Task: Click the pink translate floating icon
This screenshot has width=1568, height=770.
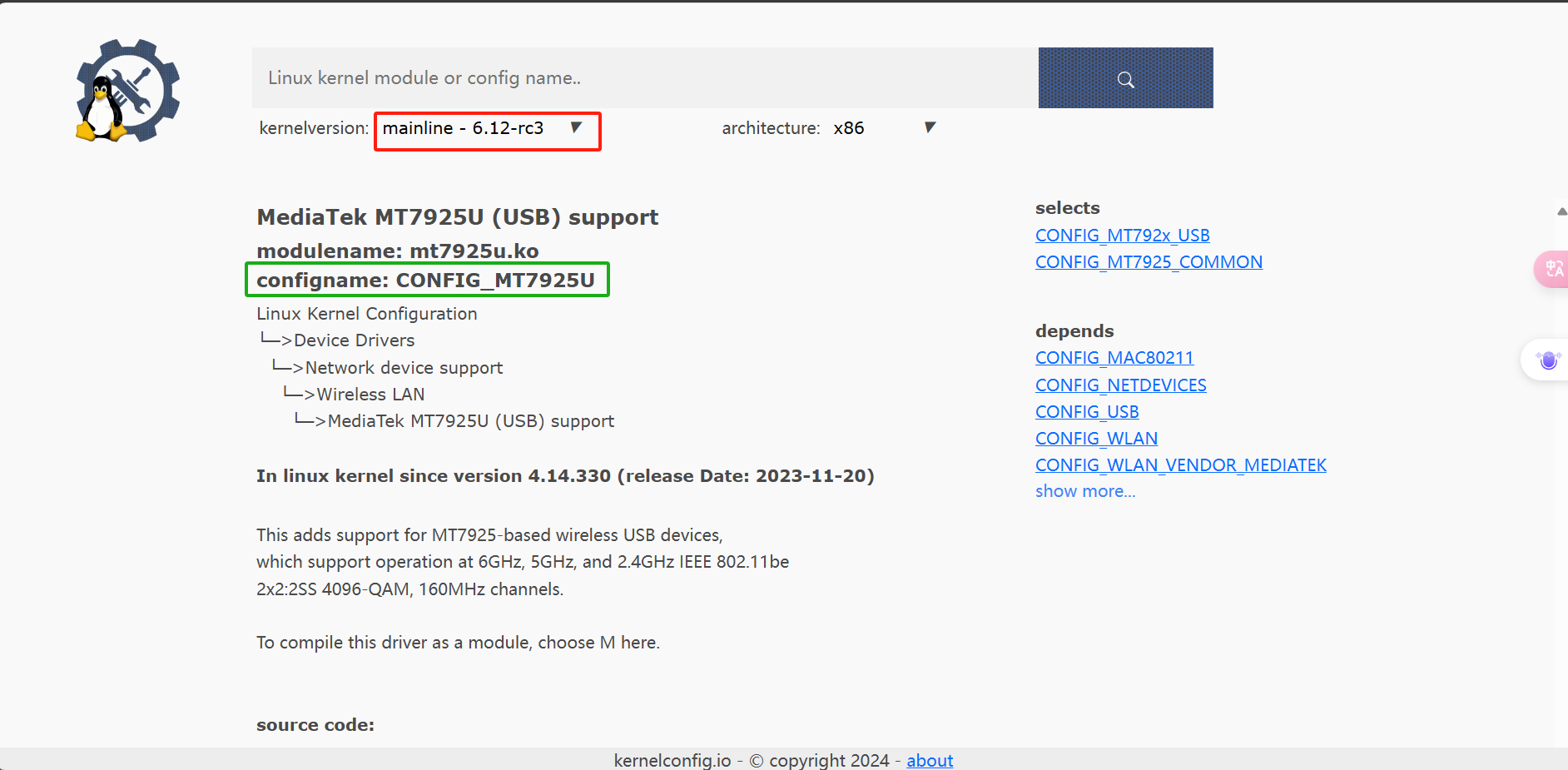Action: (x=1552, y=269)
